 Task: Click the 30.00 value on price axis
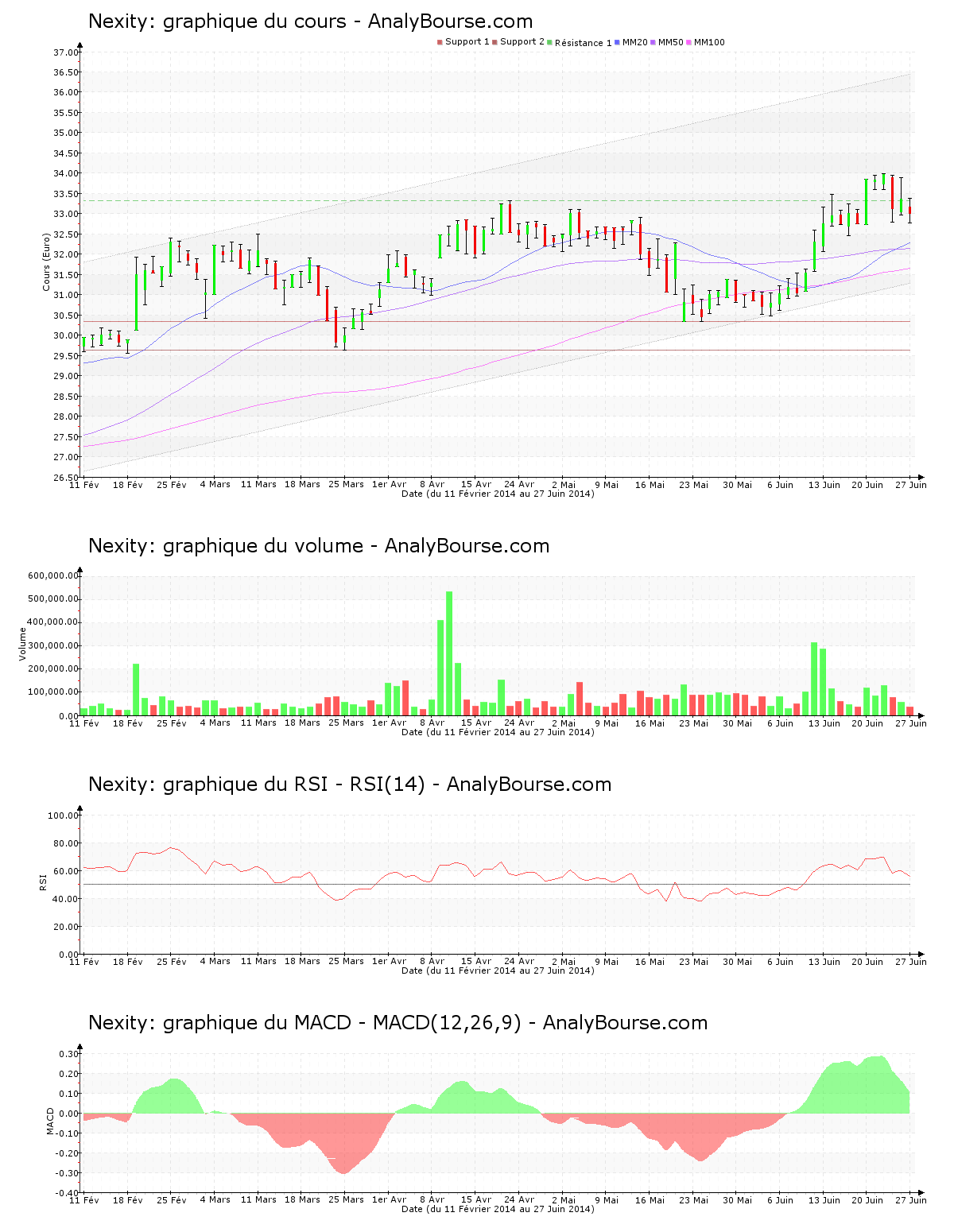[66, 335]
